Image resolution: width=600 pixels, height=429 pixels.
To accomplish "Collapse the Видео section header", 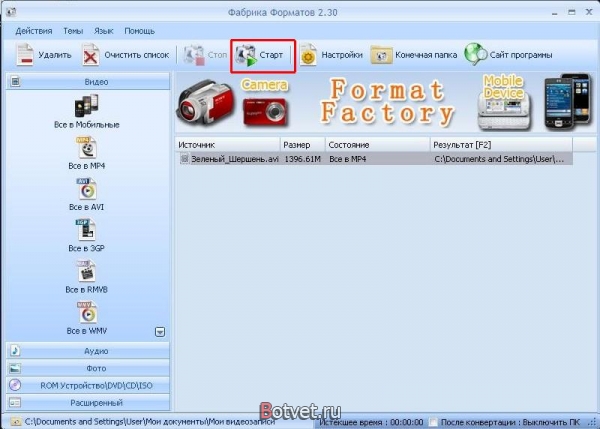I will [88, 82].
